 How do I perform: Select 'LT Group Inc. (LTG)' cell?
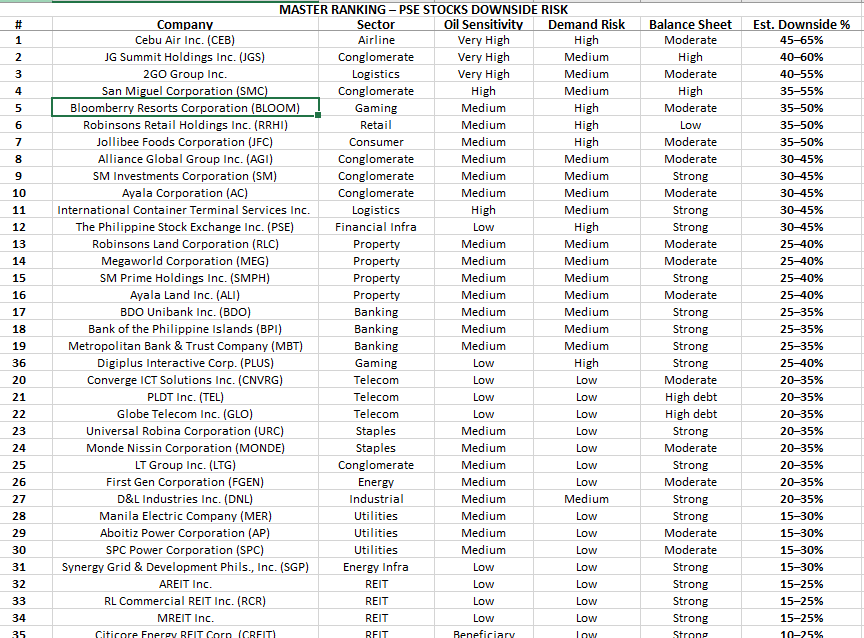point(185,466)
